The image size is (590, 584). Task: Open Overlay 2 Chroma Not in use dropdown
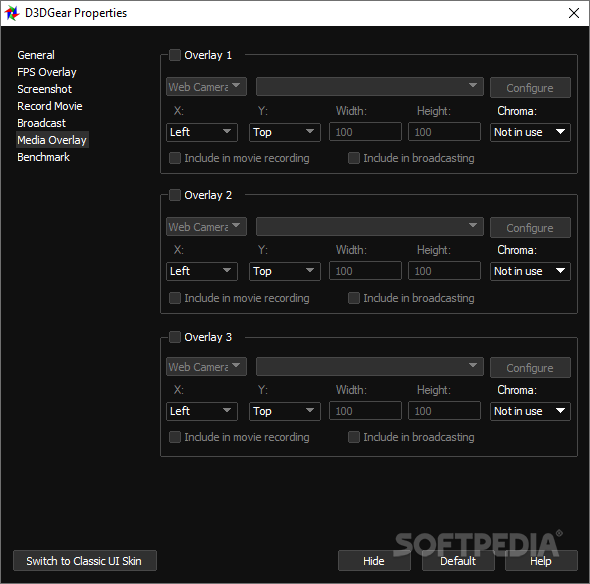click(x=530, y=271)
